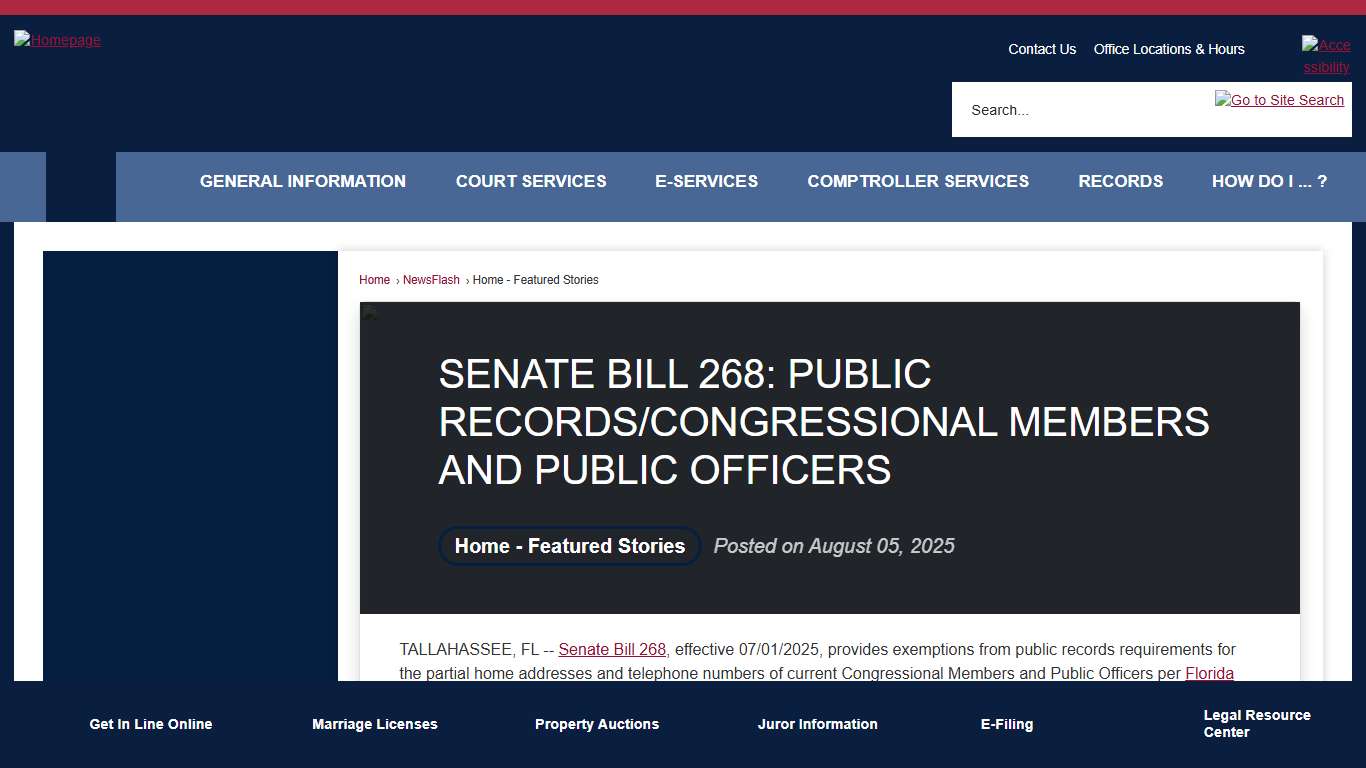Navigate to Home via the breadcrumb
The height and width of the screenshot is (768, 1366).
point(374,280)
